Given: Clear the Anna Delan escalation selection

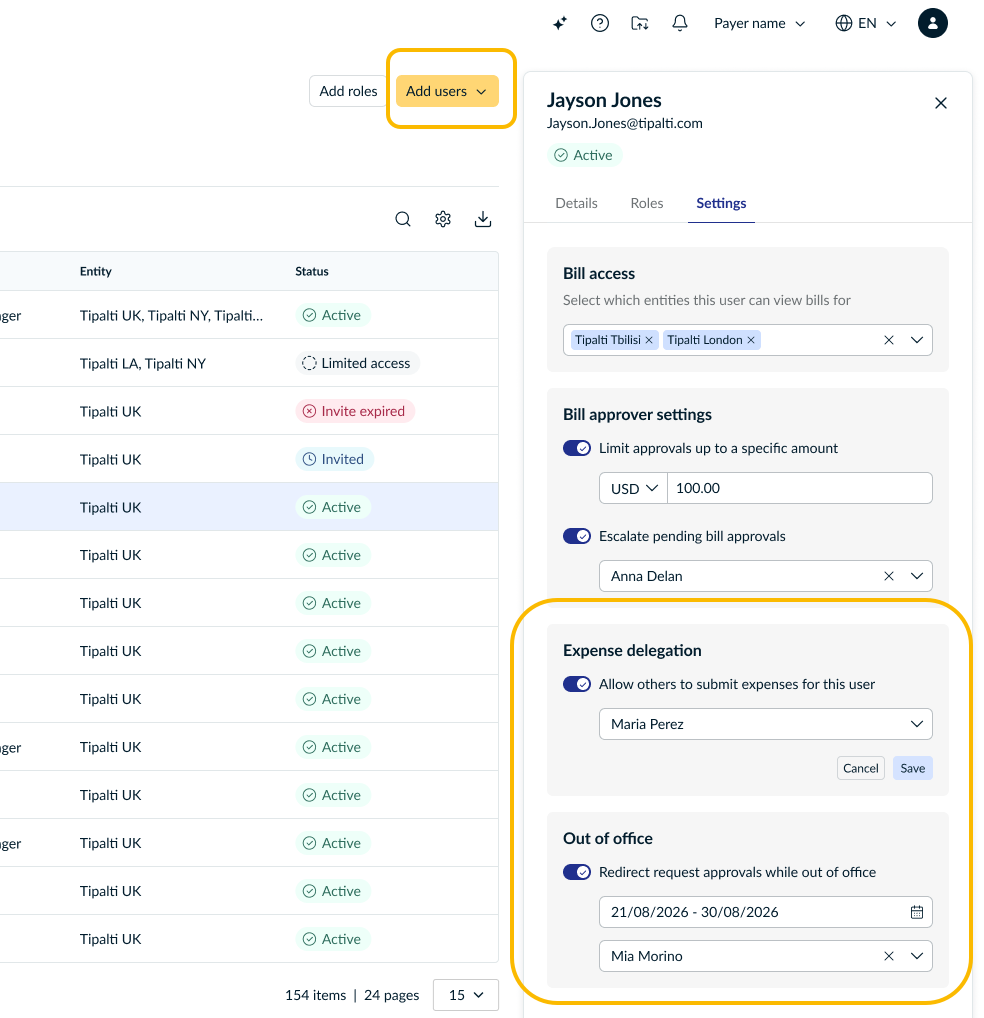Looking at the screenshot, I should (889, 576).
